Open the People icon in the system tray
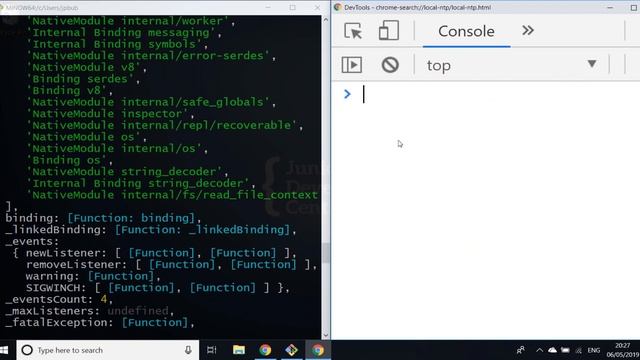Image resolution: width=640 pixels, height=360 pixels. coord(520,350)
